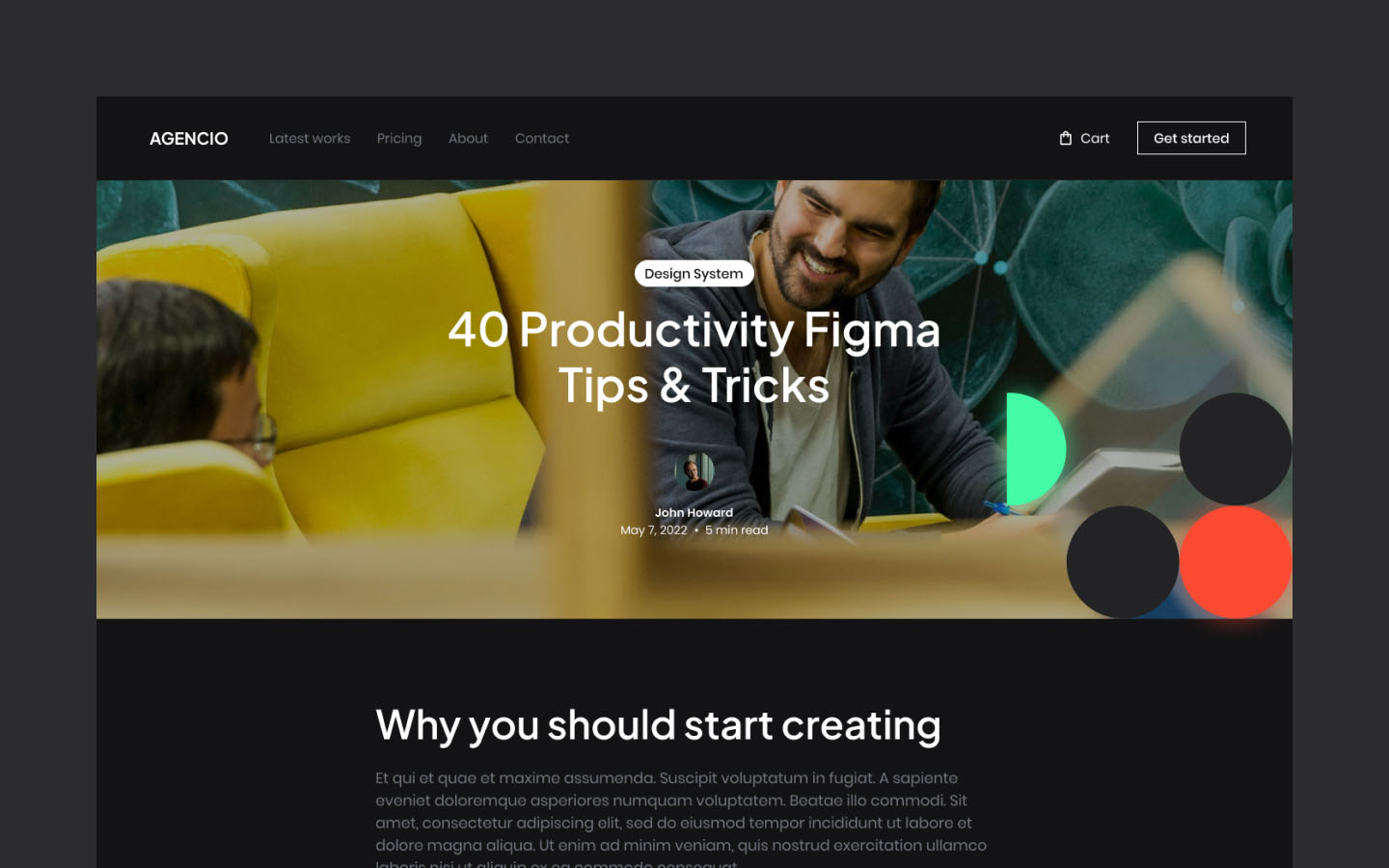Click the May 7, 2022 date
1389x868 pixels.
click(x=654, y=529)
